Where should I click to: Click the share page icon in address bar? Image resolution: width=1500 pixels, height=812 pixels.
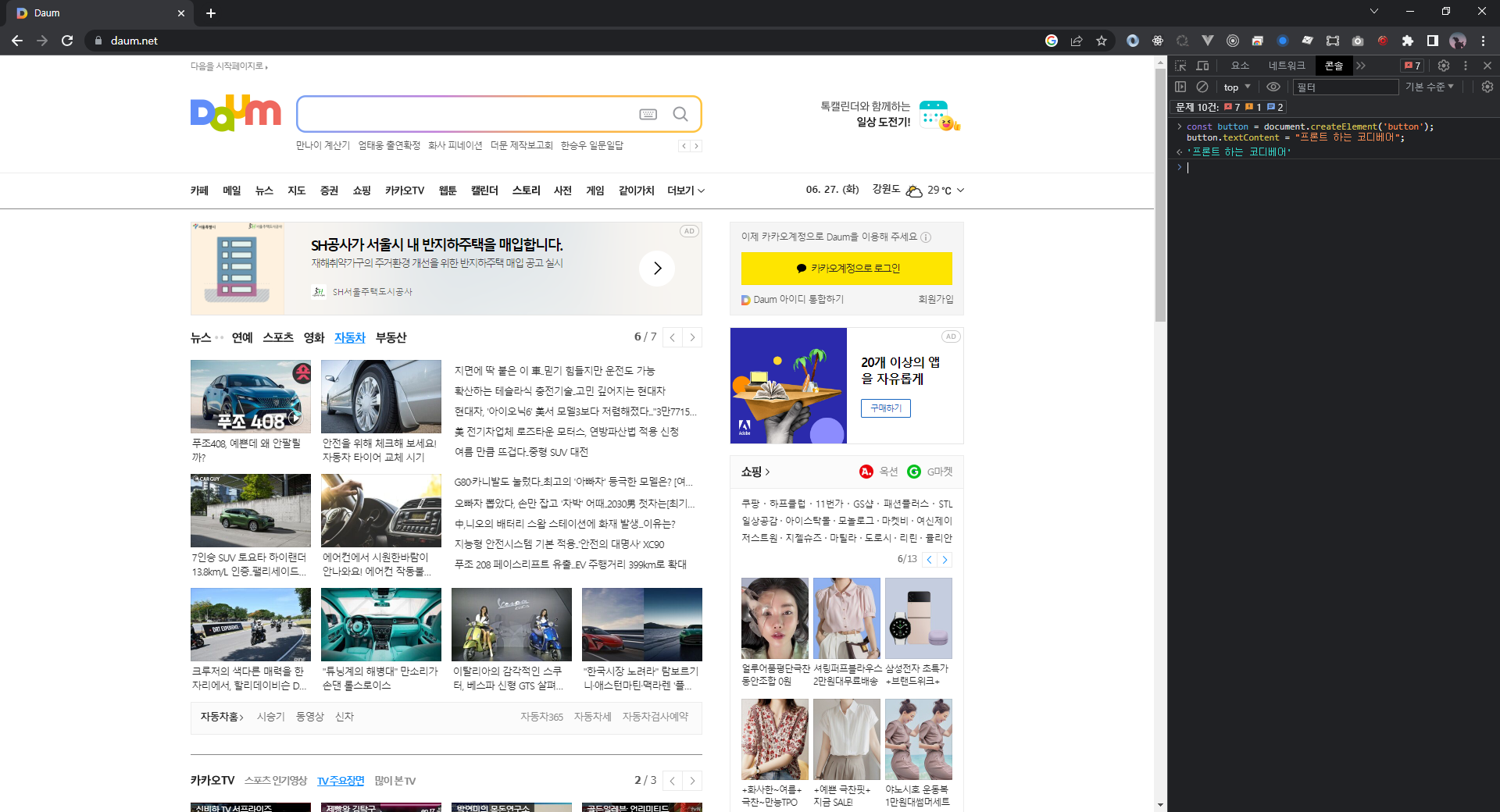pos(1077,41)
